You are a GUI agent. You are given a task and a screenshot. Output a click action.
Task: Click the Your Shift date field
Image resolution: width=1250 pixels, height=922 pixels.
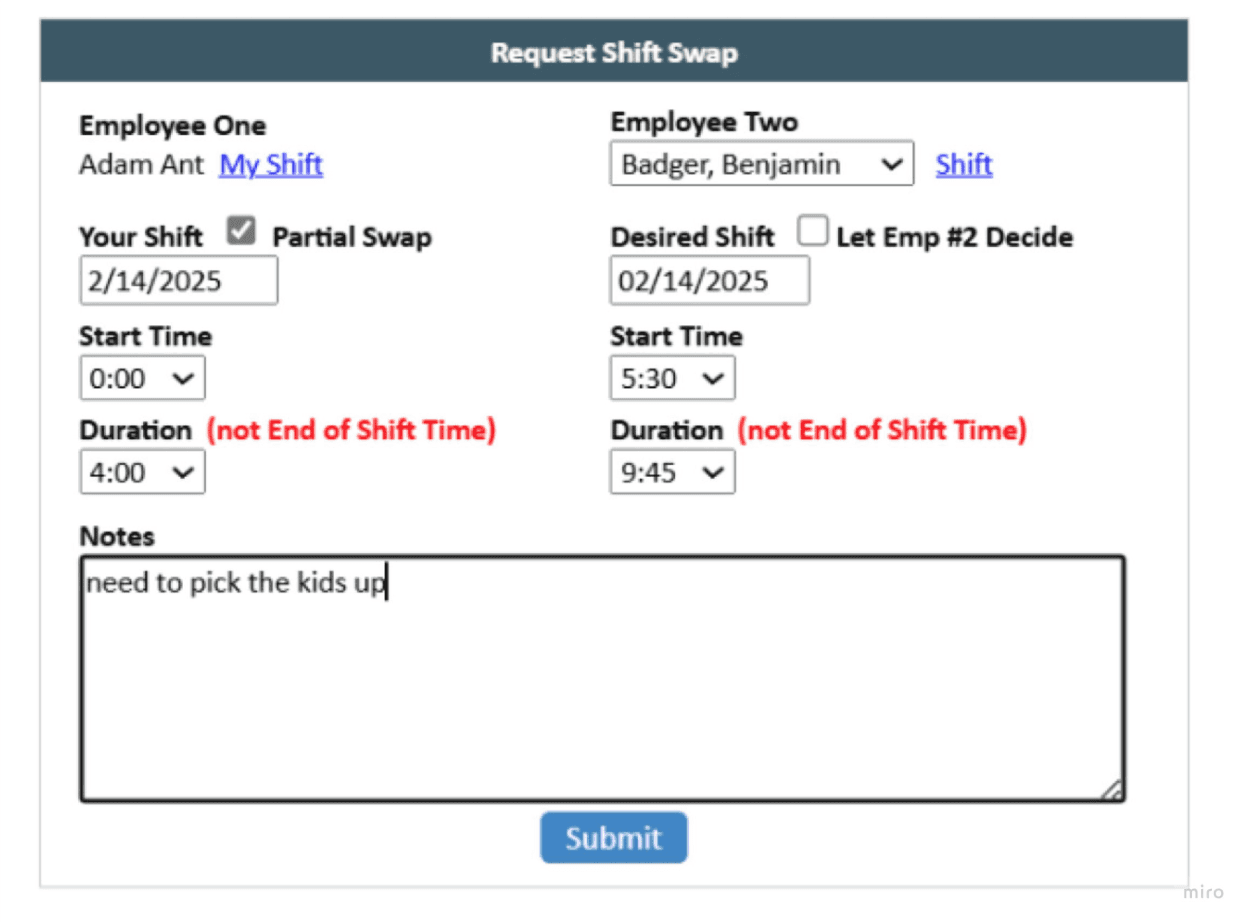(x=177, y=280)
